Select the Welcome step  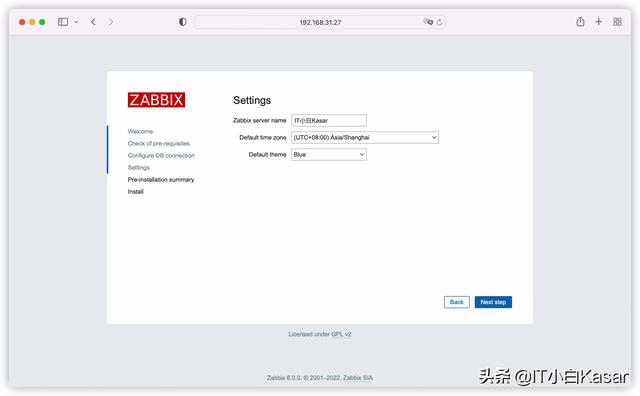(x=140, y=131)
